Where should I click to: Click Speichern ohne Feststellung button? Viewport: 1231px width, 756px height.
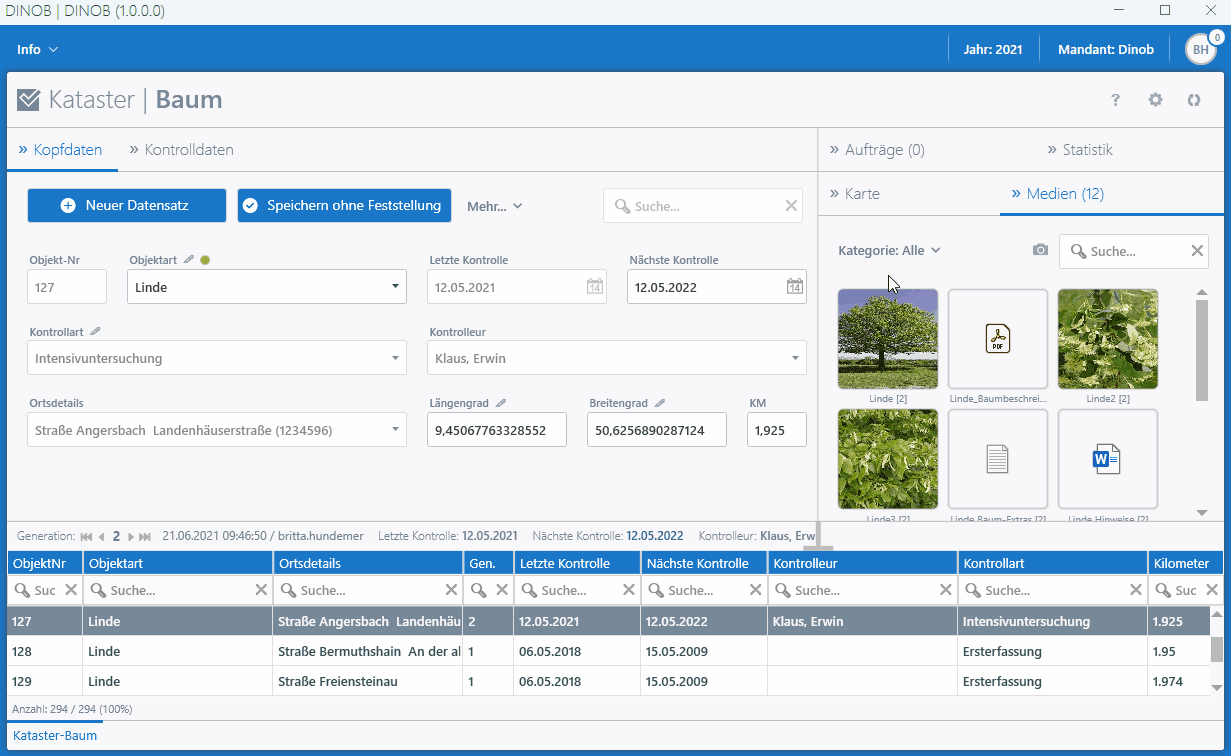(x=344, y=206)
